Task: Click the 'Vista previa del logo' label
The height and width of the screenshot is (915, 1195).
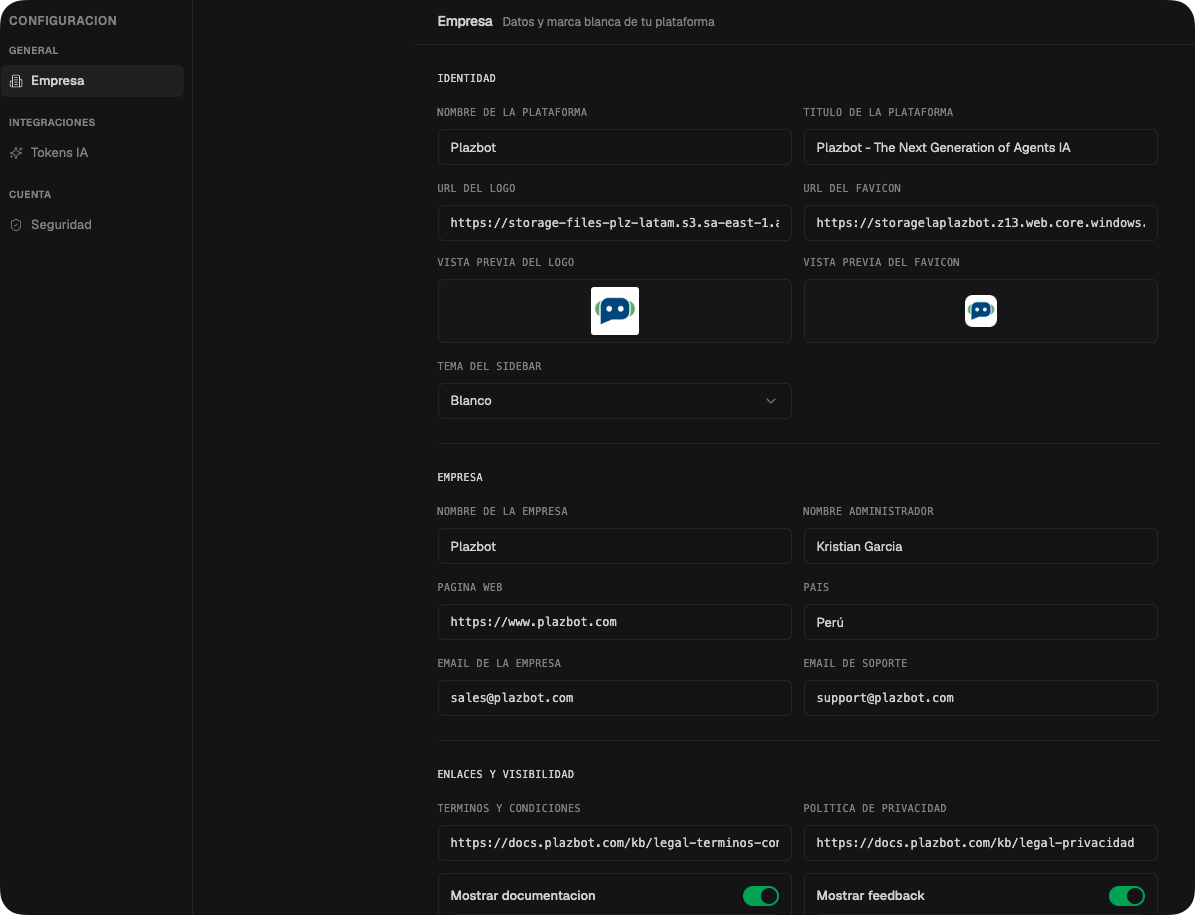Action: 506,262
